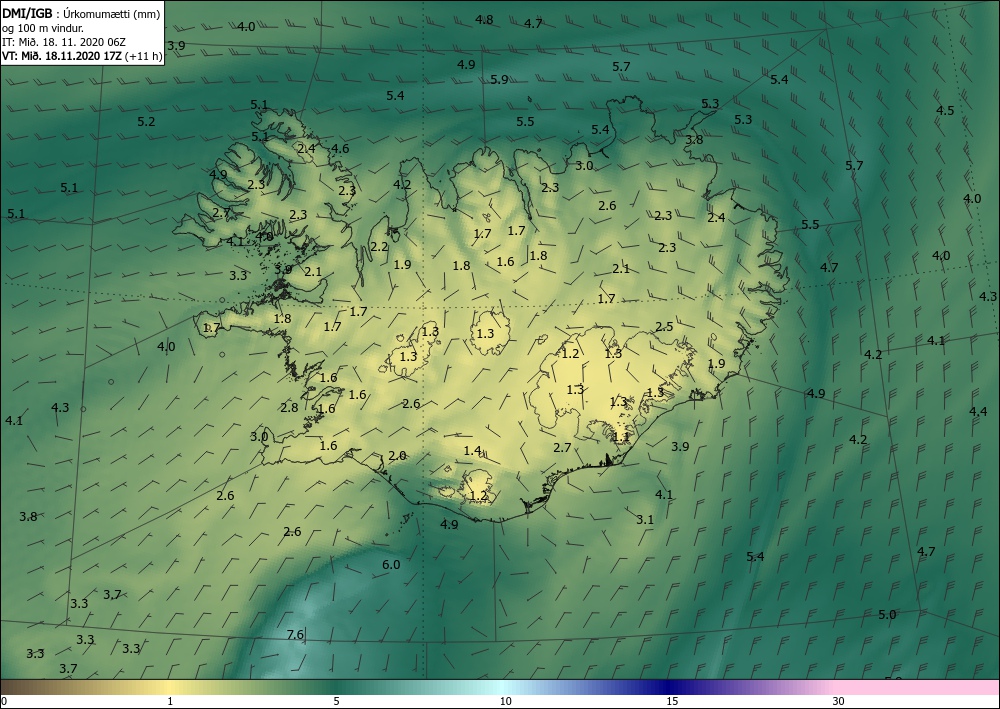Viewport: 1000px width, 709px height.
Task: Click the 4.6 value in the Westfjords
Action: pyautogui.click(x=340, y=149)
